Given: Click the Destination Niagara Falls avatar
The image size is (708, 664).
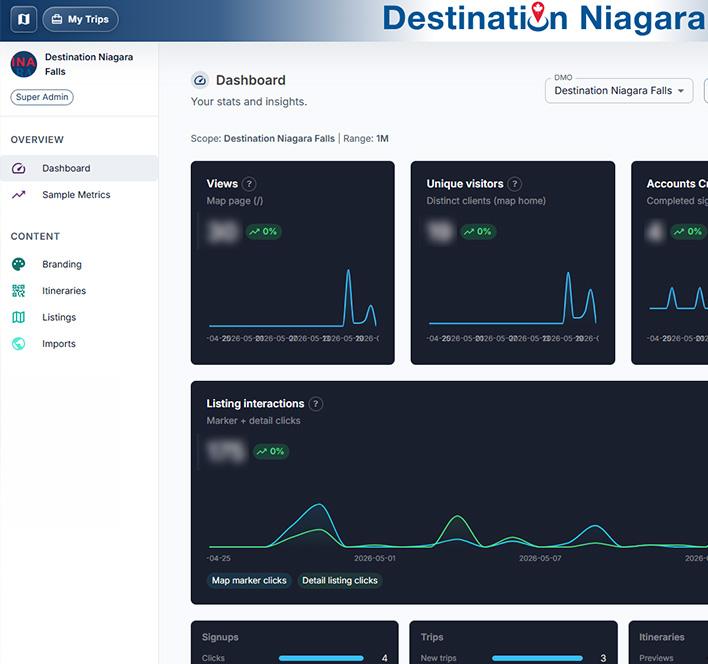Looking at the screenshot, I should pyautogui.click(x=23, y=64).
